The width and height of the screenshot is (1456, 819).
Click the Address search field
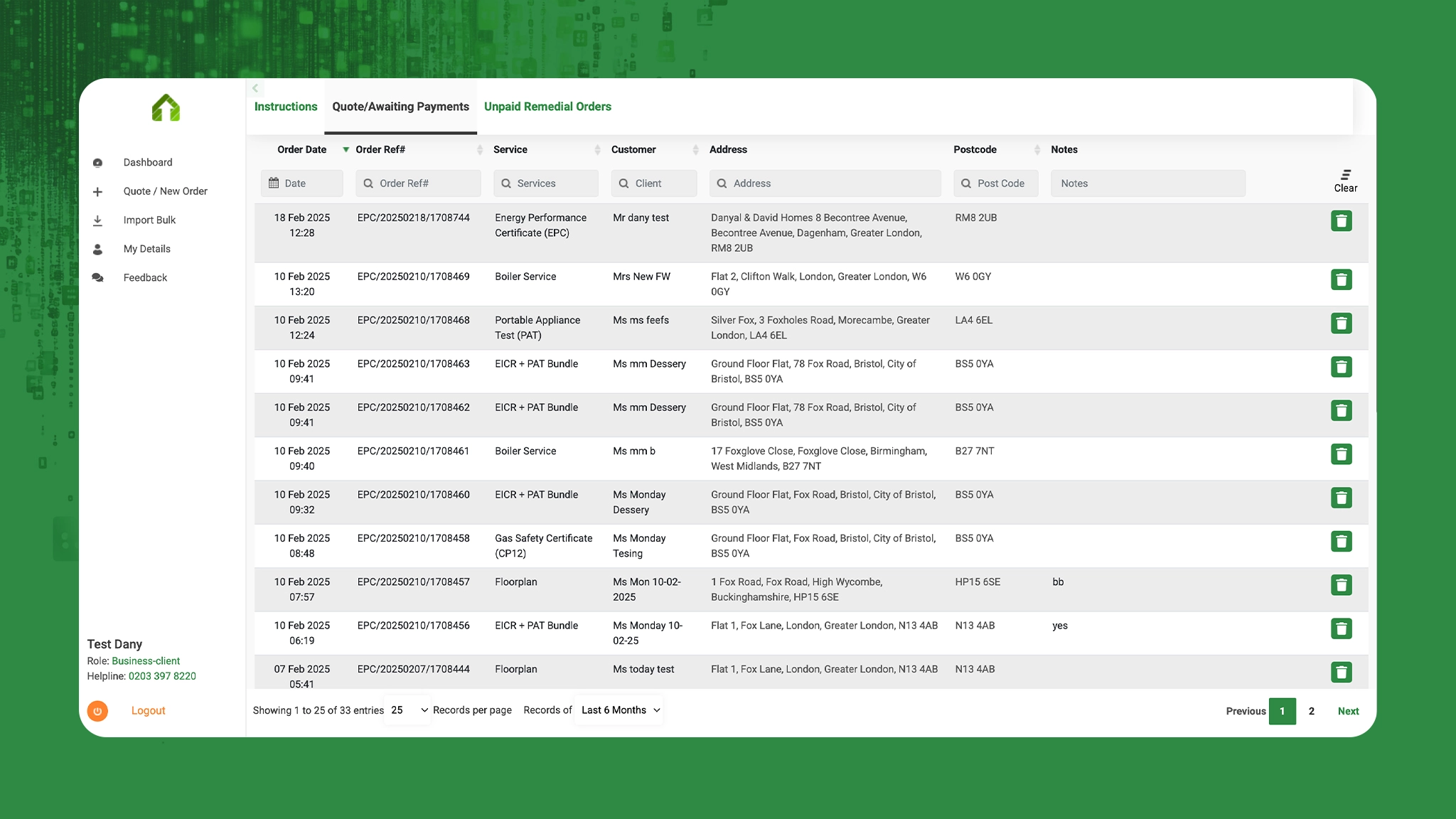(x=825, y=183)
